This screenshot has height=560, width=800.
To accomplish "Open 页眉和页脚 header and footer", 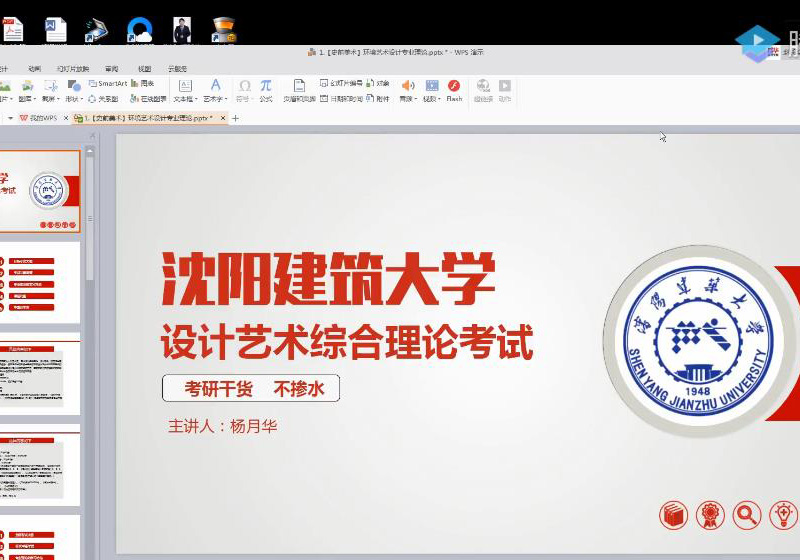I will coord(299,90).
